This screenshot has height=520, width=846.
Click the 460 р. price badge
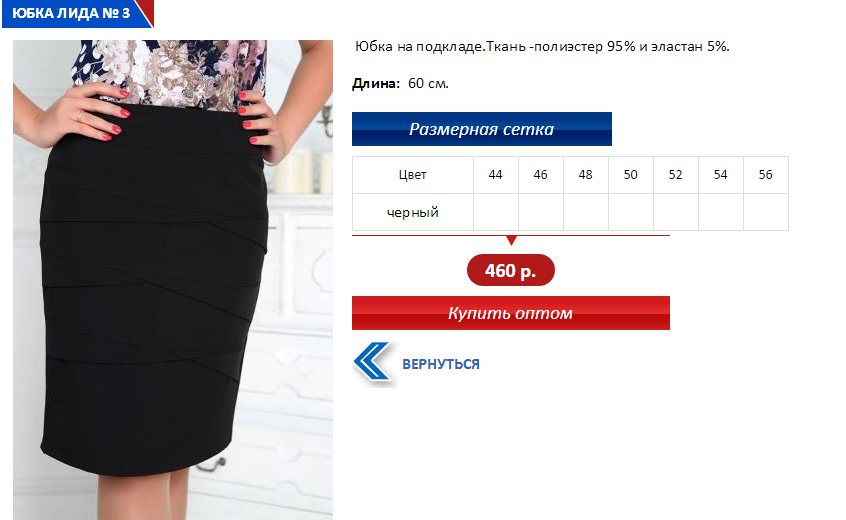coord(510,270)
